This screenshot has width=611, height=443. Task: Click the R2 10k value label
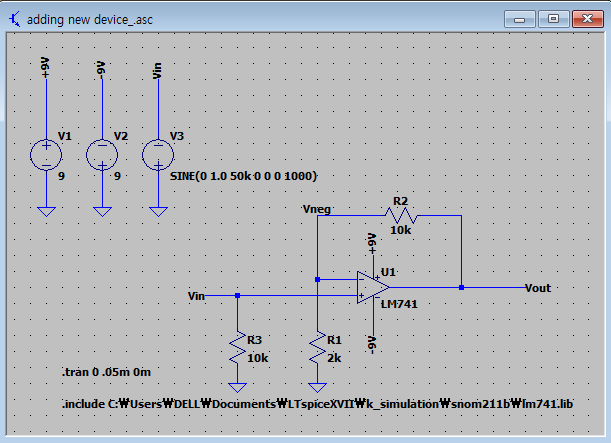coord(401,230)
